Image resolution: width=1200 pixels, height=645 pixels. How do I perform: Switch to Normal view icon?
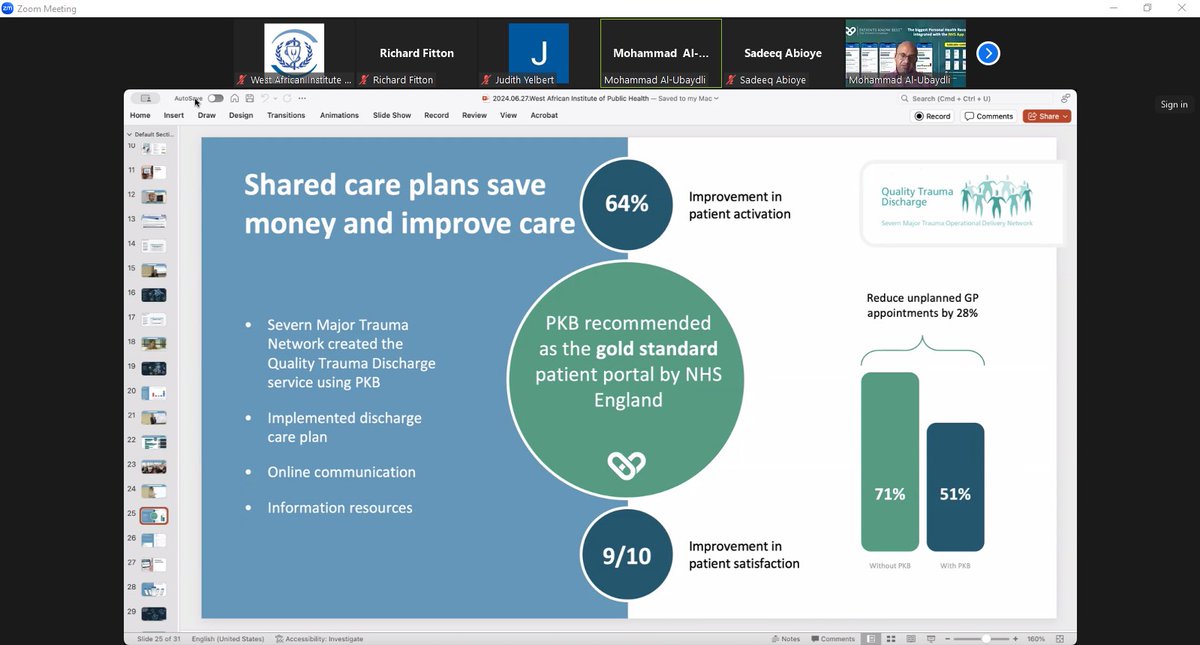tap(872, 639)
